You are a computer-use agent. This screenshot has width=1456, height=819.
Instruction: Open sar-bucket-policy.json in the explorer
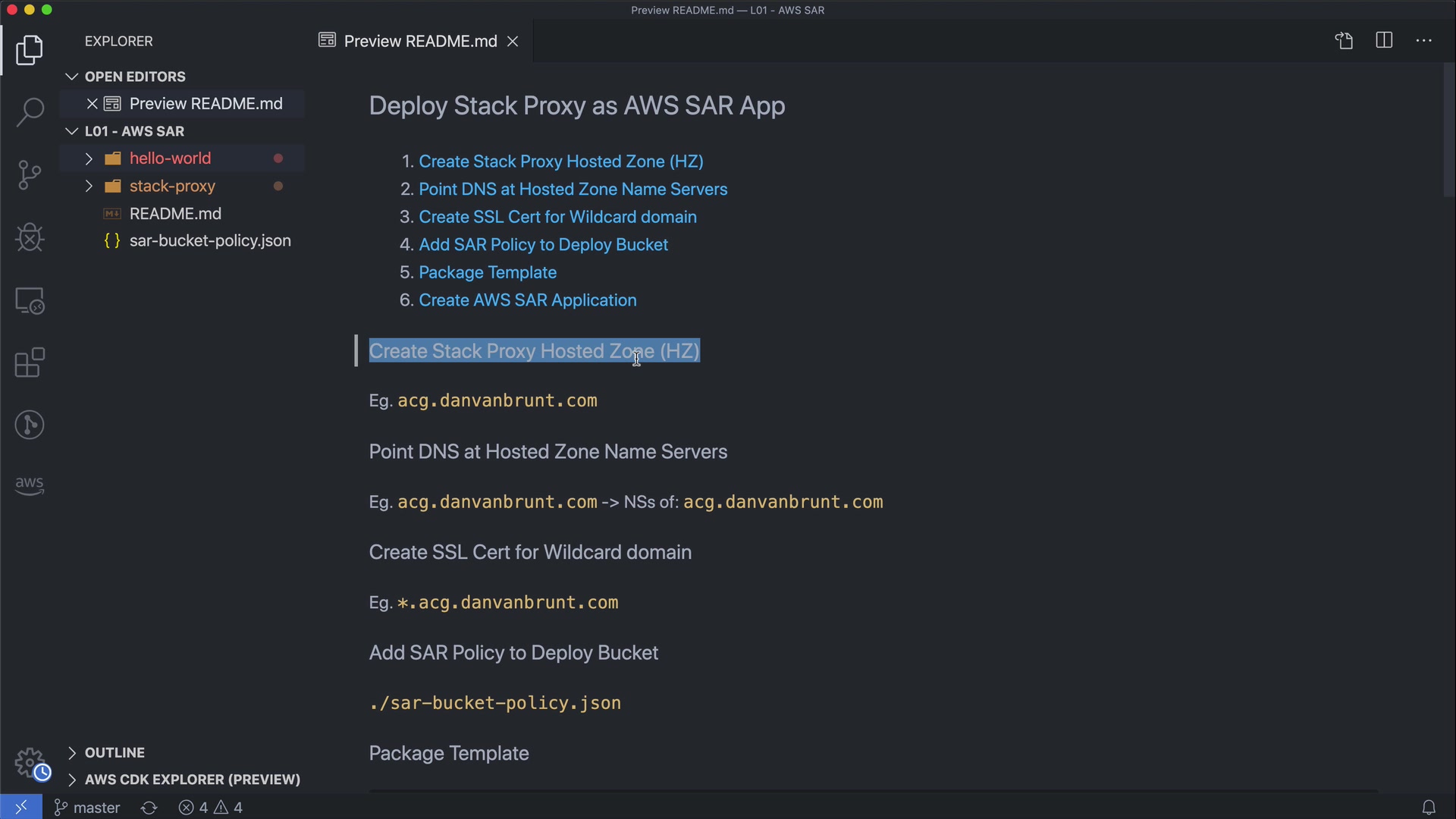pos(209,241)
